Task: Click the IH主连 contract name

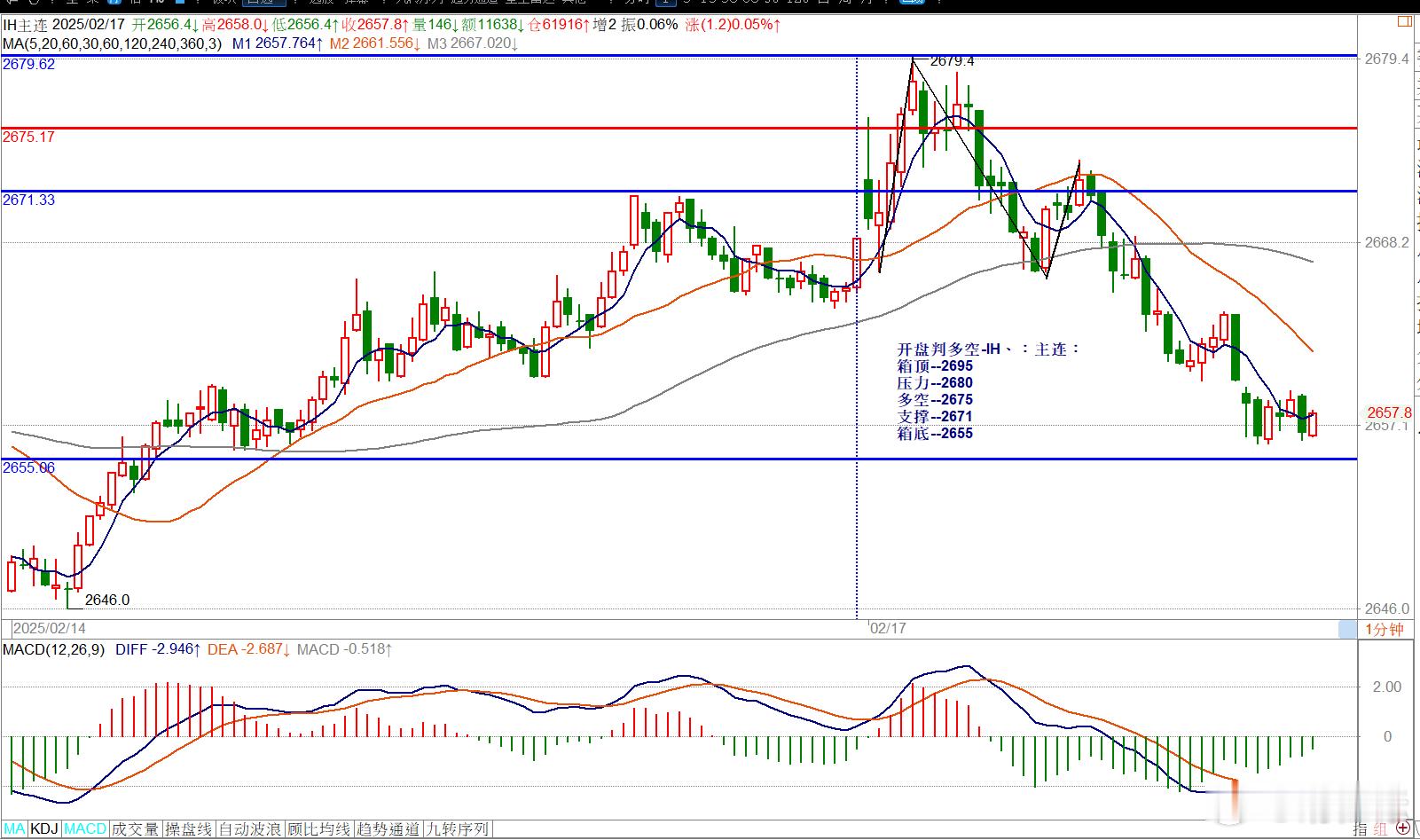Action: [24, 25]
